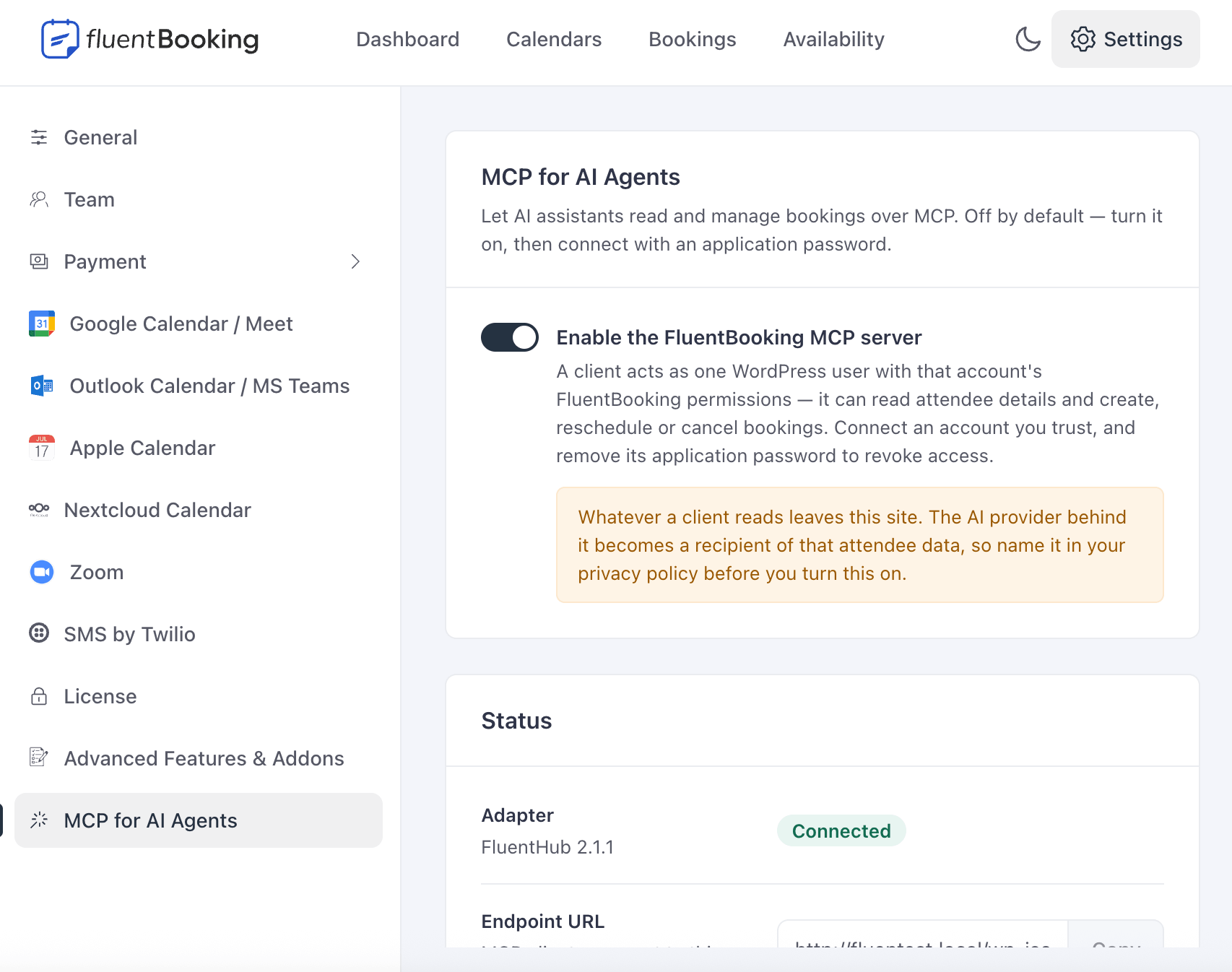Click the FluentHub 2.1.1 version text
Screen dimensions: 1232x972
[547, 847]
